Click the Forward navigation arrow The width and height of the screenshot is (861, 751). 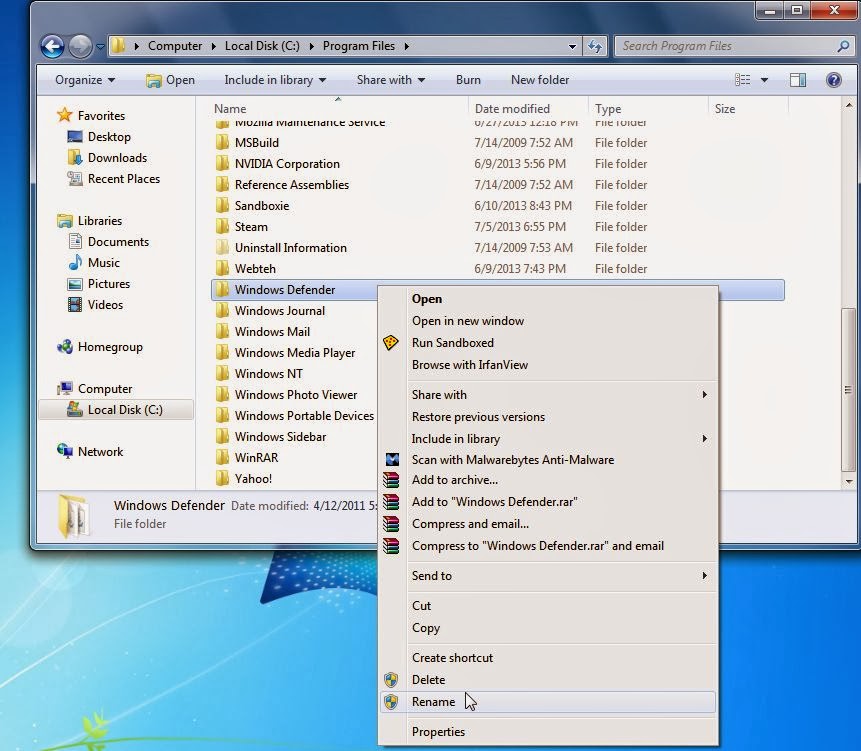[x=80, y=46]
